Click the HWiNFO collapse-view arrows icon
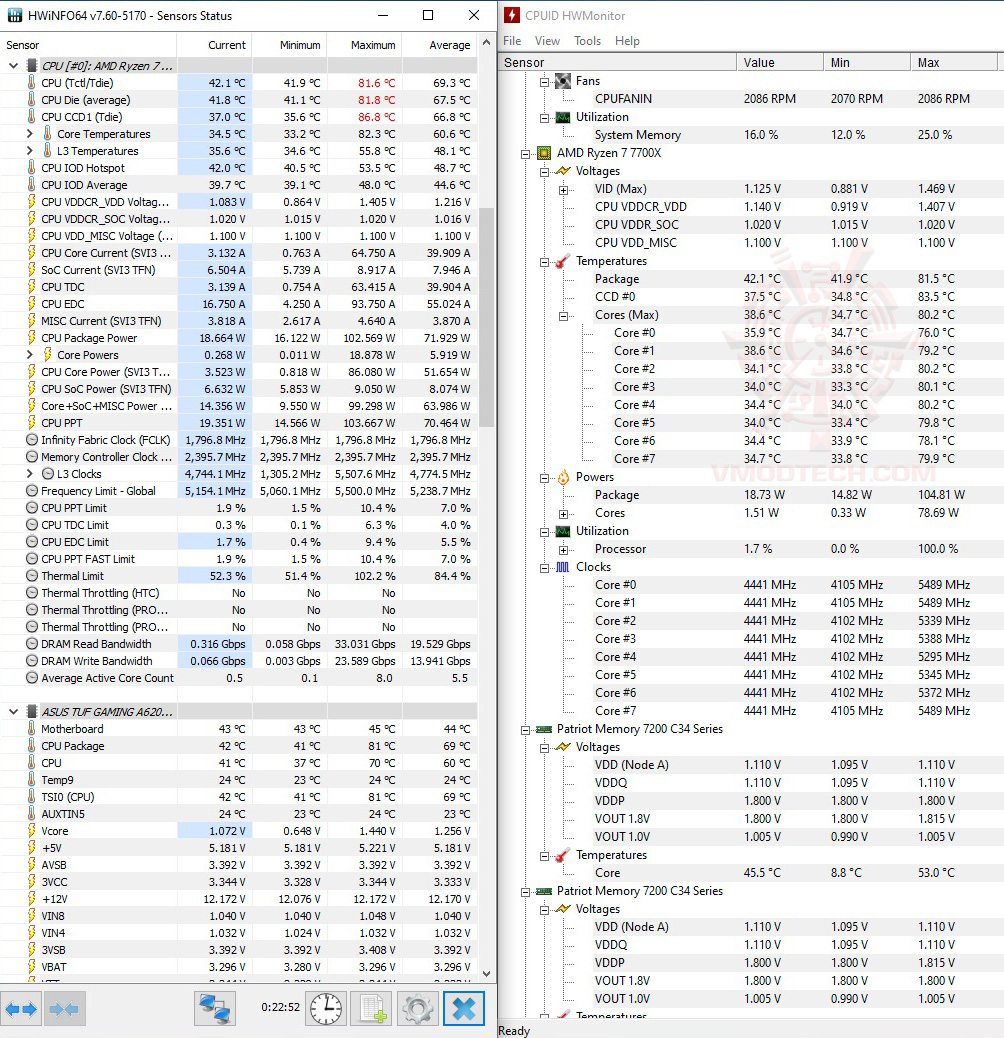The height and width of the screenshot is (1038, 1004). (64, 1009)
